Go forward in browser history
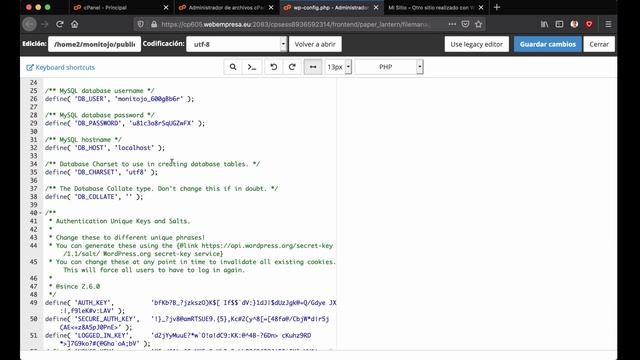Screen dimensions: 640x360 (x=45, y=24)
